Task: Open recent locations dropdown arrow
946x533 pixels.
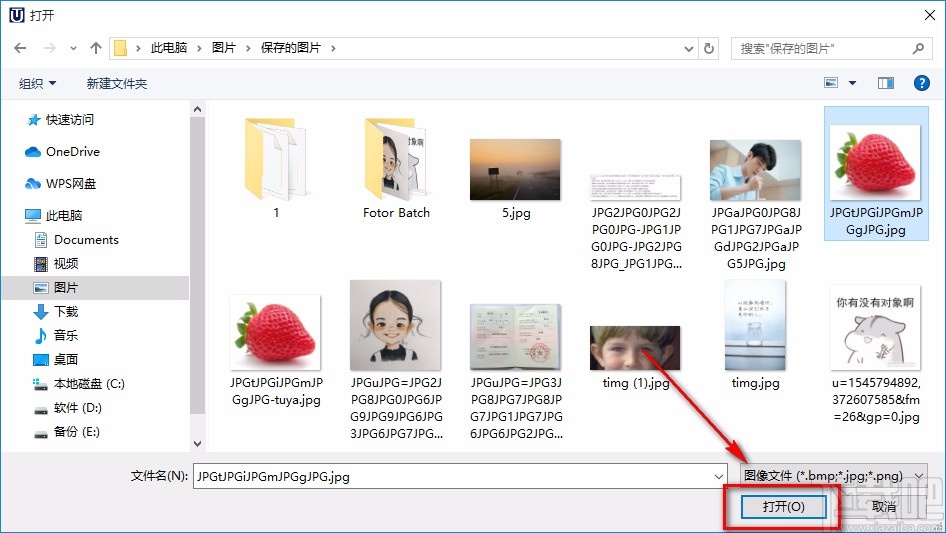Action: point(73,48)
